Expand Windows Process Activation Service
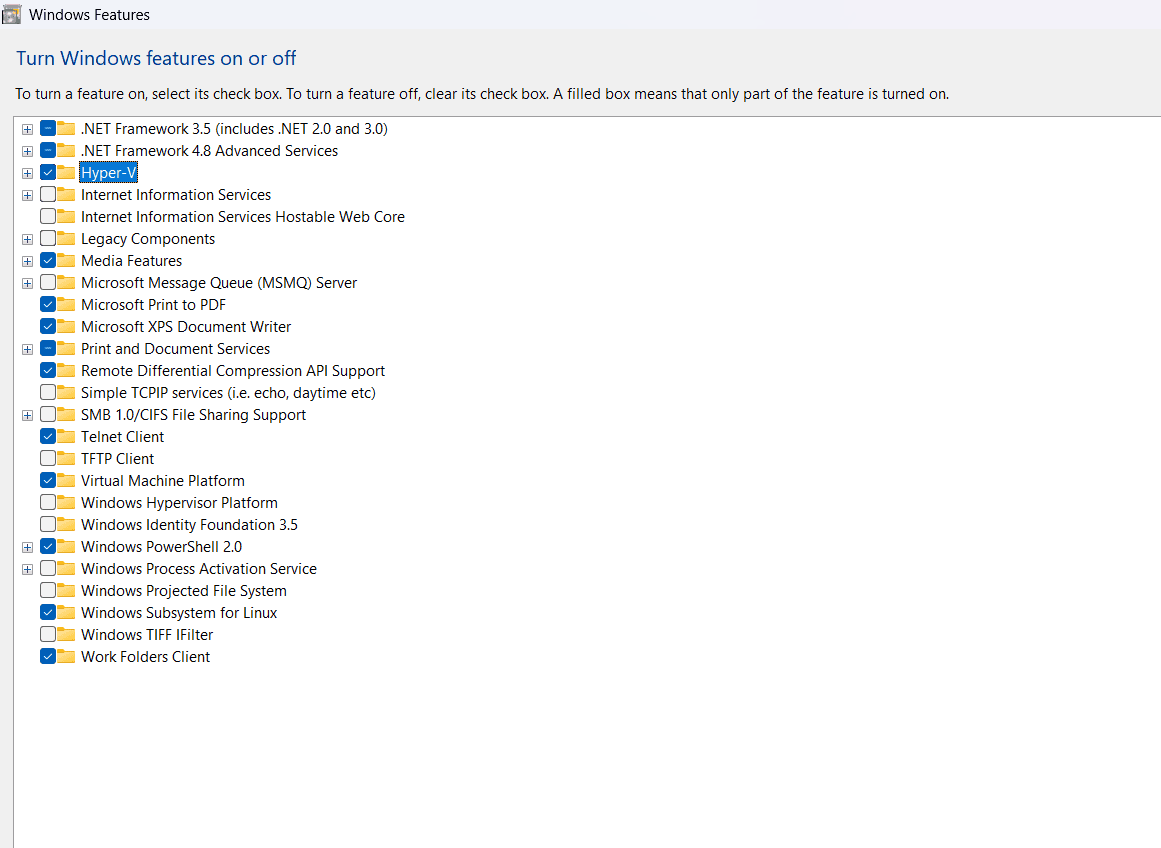Image resolution: width=1161 pixels, height=848 pixels. click(x=27, y=570)
